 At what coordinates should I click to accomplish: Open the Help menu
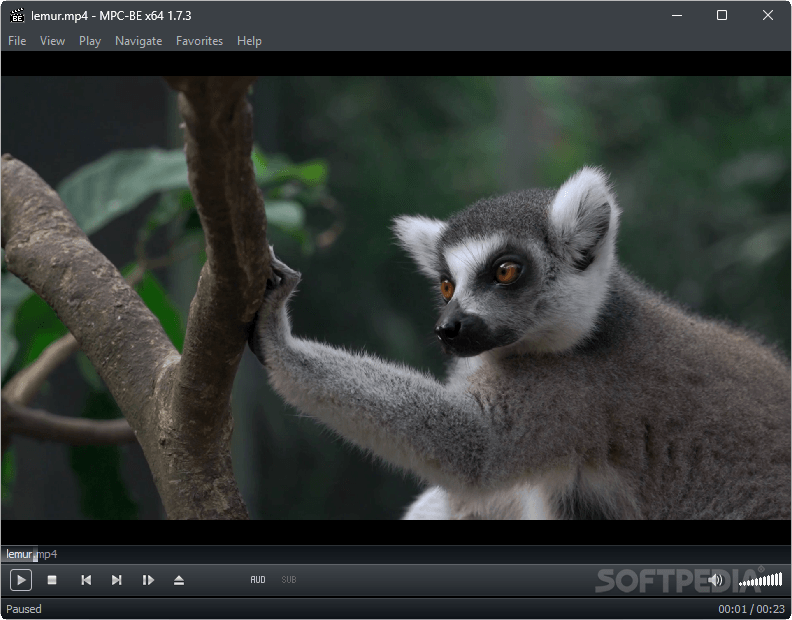(250, 41)
